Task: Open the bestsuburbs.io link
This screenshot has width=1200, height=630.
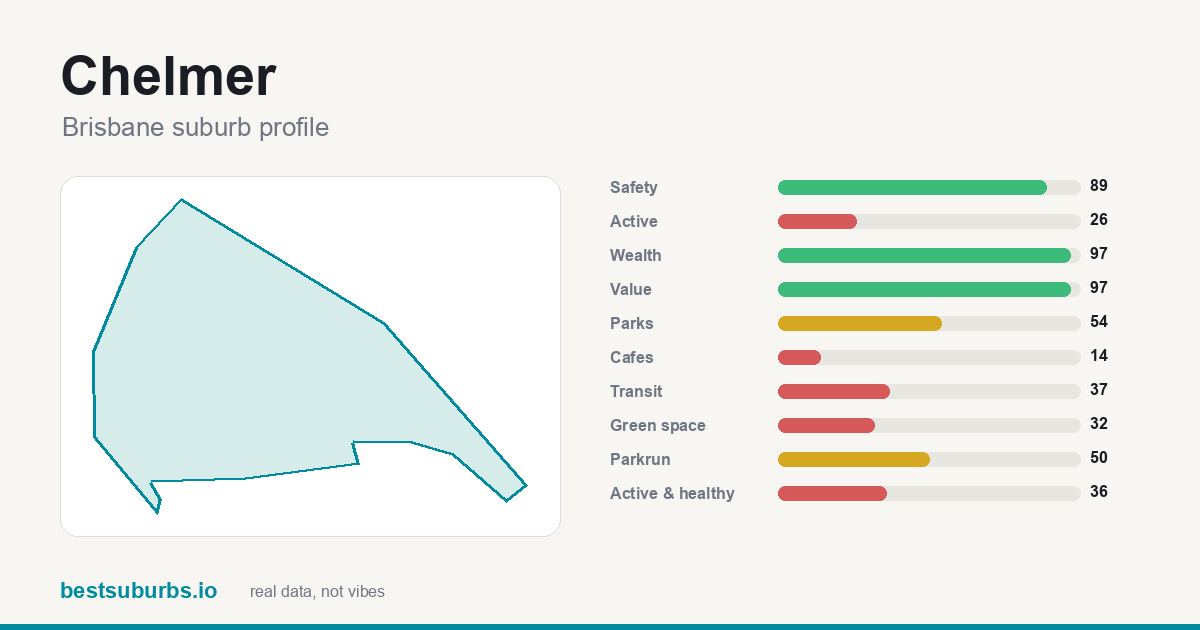Action: pyautogui.click(x=138, y=591)
